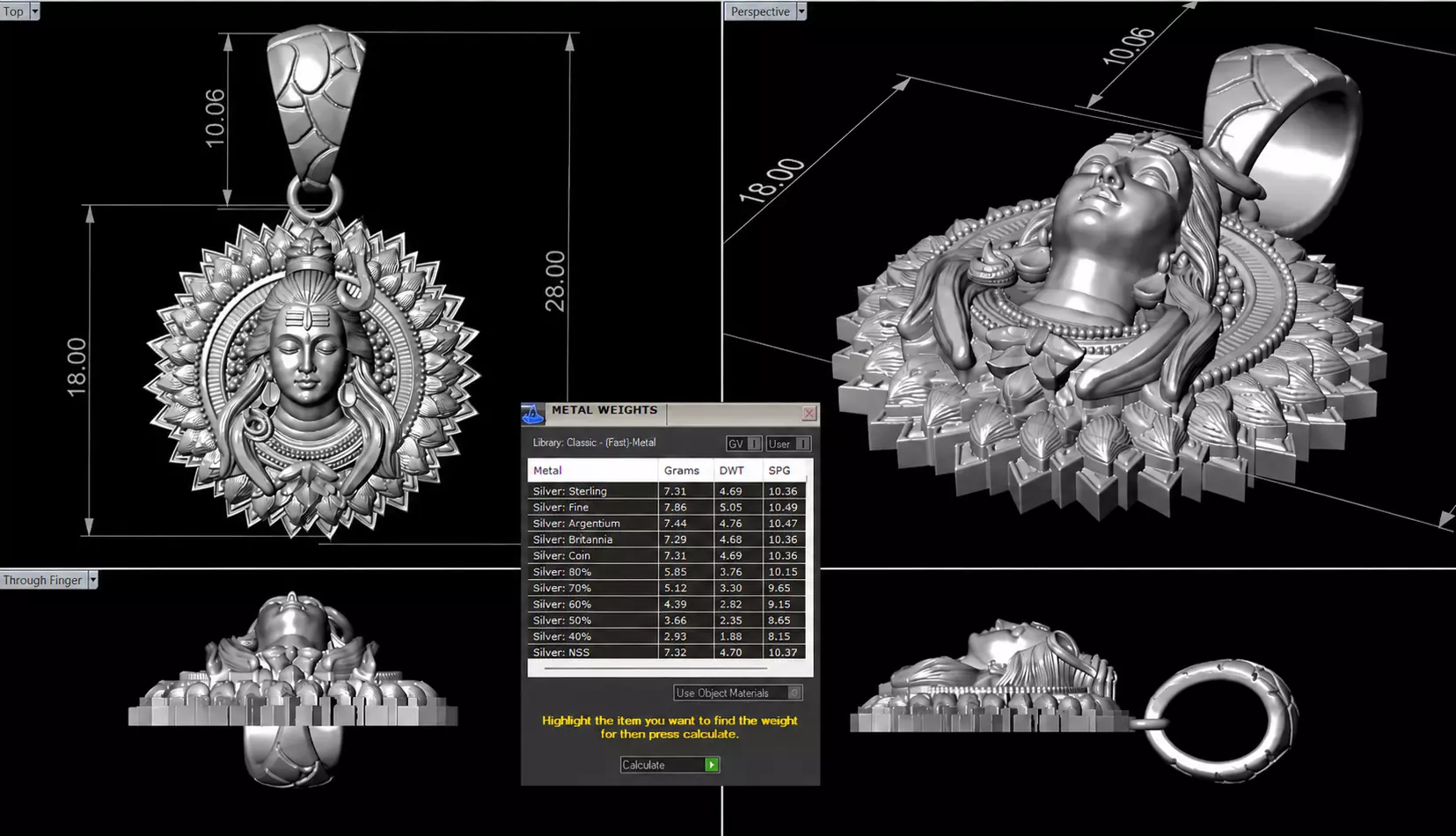Click the Library: Classic - (Fast)-Metal label
Image resolution: width=1456 pixels, height=836 pixels.
coord(595,443)
